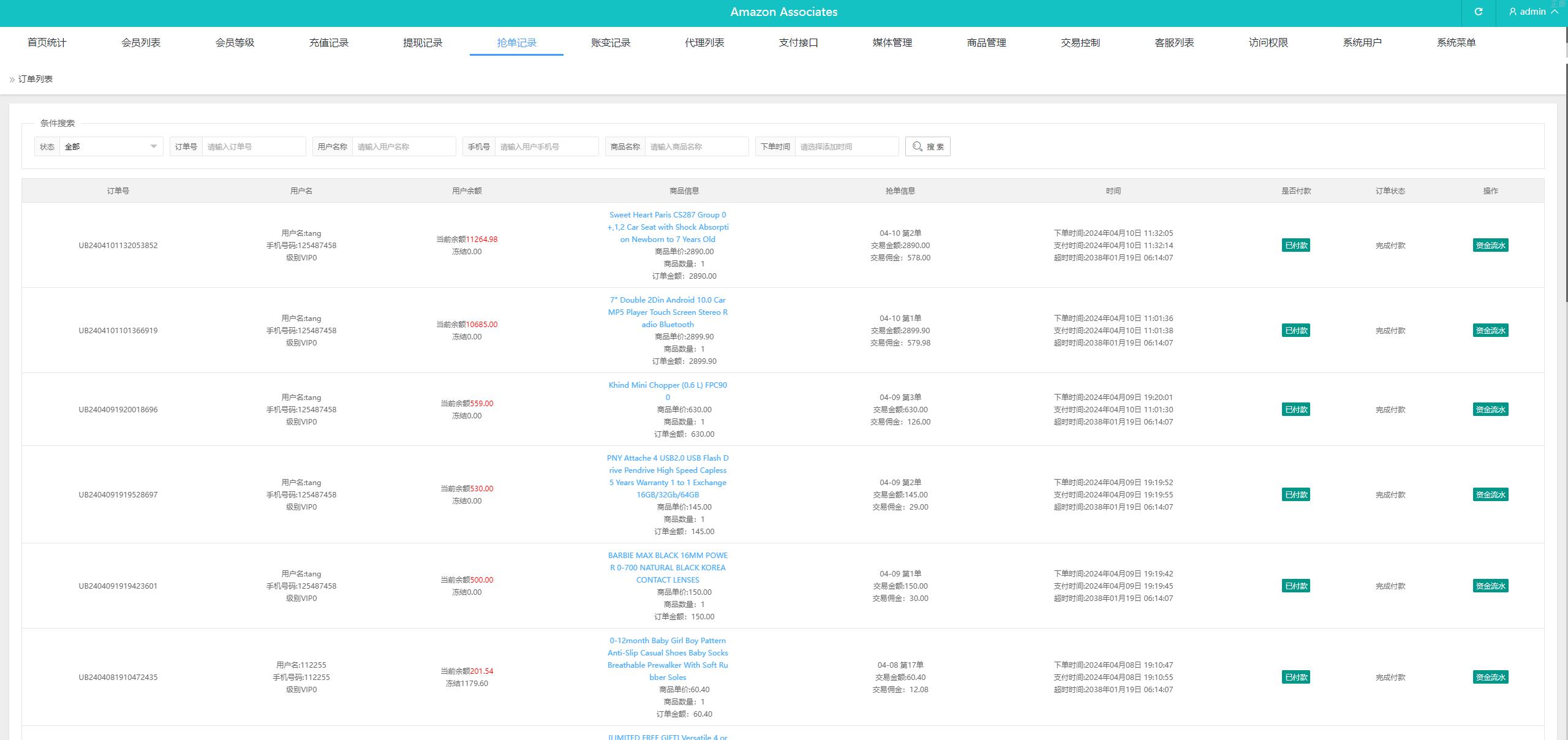Open the 提现记录 tab
The image size is (1568, 740).
[x=423, y=42]
